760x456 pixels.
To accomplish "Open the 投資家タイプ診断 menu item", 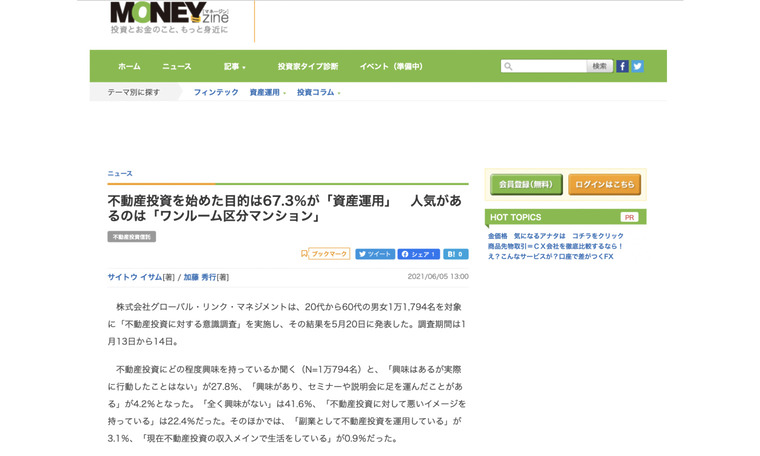I will click(x=308, y=66).
